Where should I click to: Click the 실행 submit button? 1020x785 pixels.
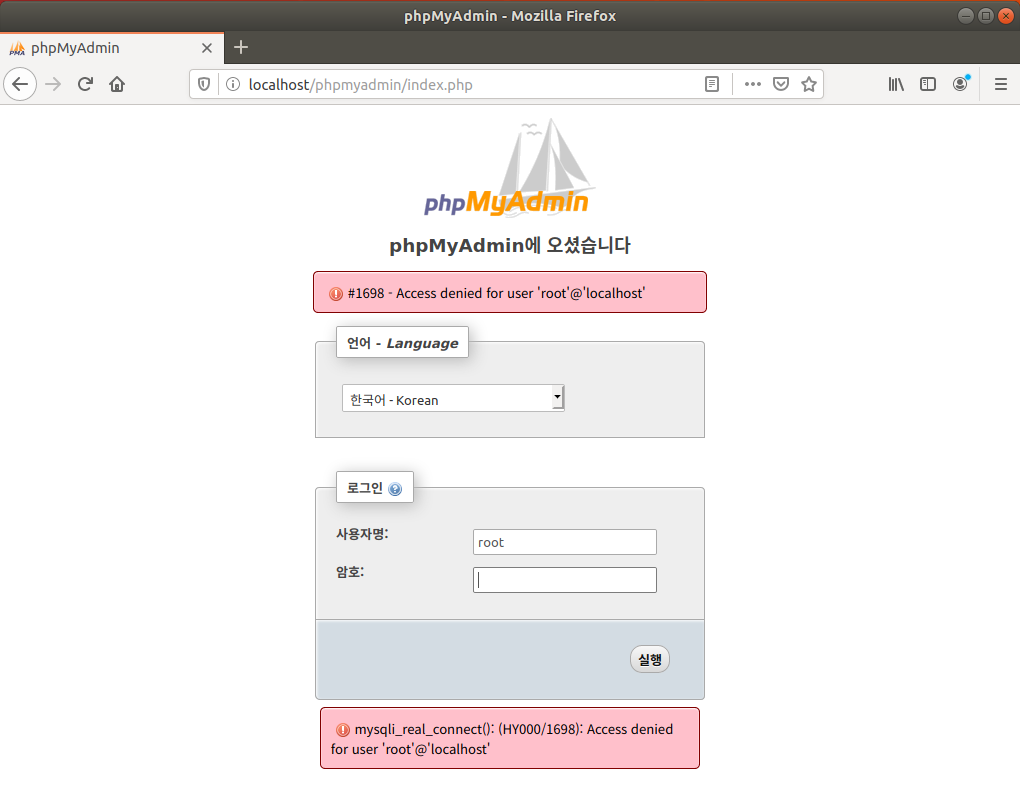pyautogui.click(x=650, y=659)
